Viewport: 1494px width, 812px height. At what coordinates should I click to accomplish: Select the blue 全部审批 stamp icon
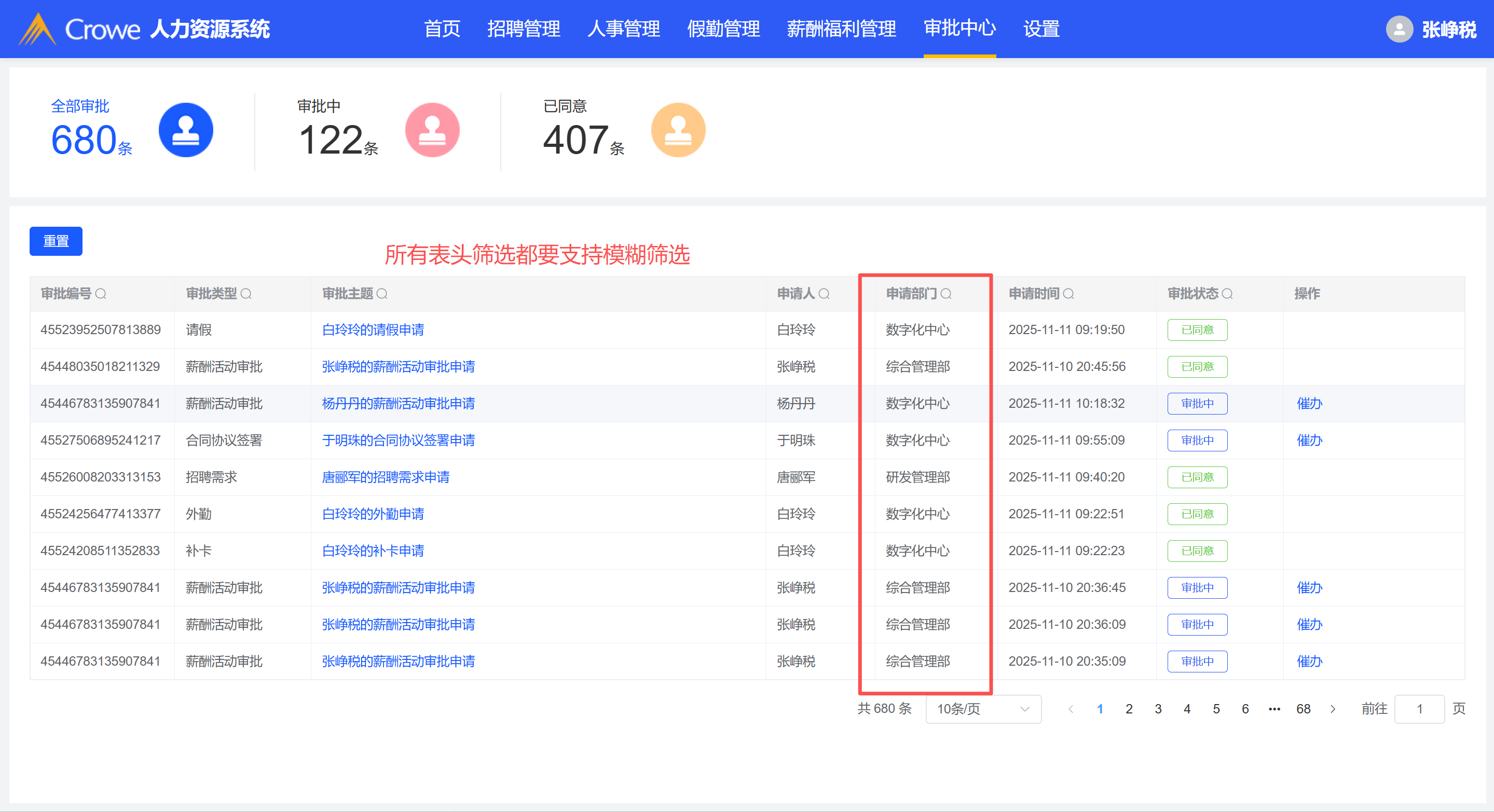pos(186,130)
